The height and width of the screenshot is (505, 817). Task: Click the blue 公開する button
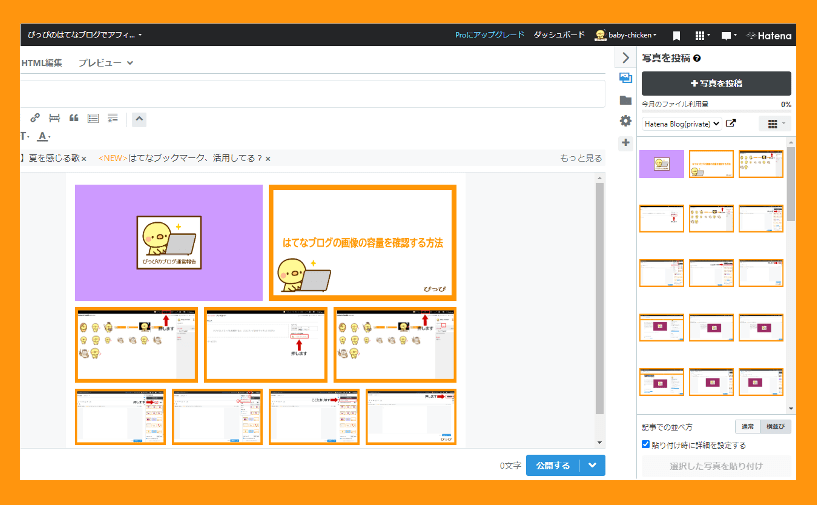[553, 465]
